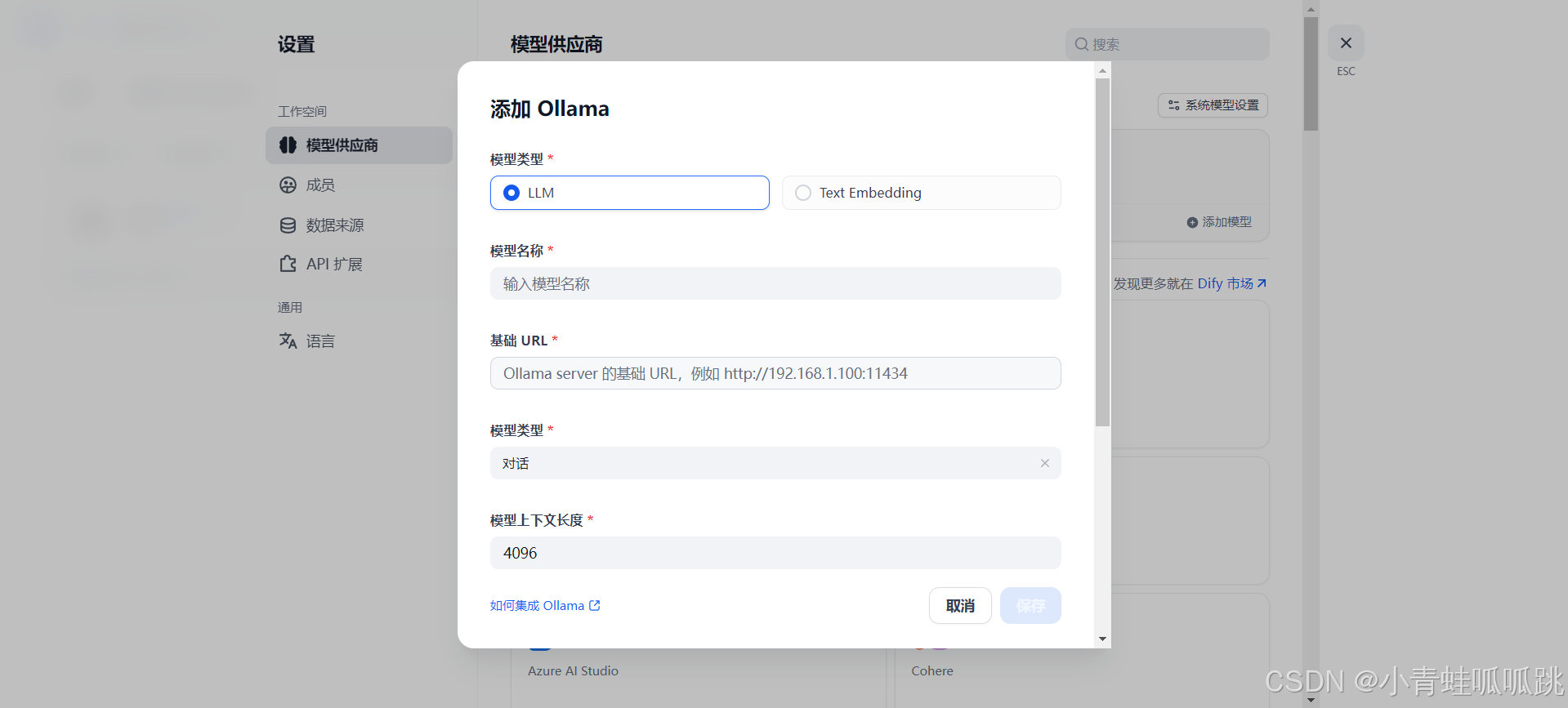Click the translate icon for 语言
The height and width of the screenshot is (708, 1568).
tap(288, 341)
